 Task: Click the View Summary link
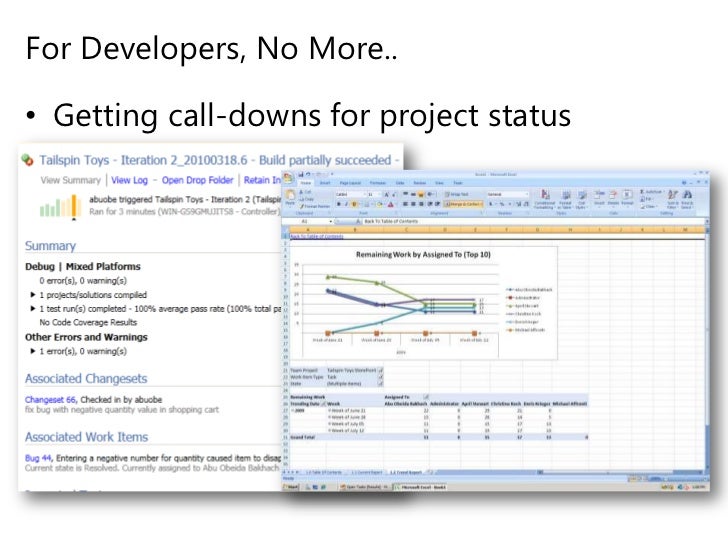pos(71,180)
